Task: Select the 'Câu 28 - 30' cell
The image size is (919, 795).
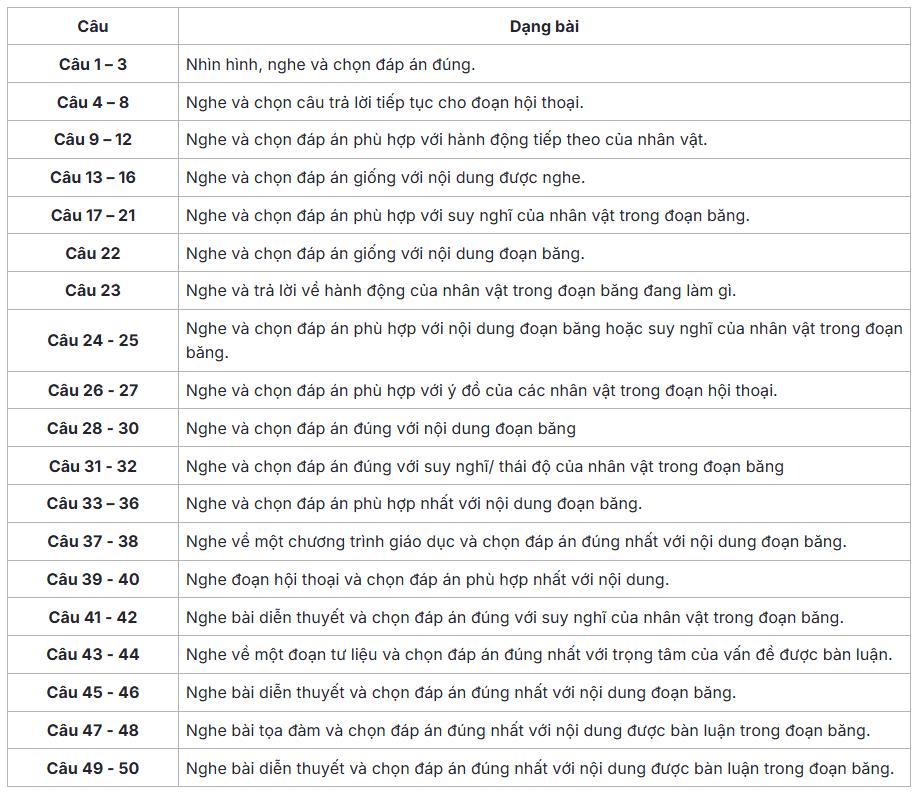Action: point(93,428)
